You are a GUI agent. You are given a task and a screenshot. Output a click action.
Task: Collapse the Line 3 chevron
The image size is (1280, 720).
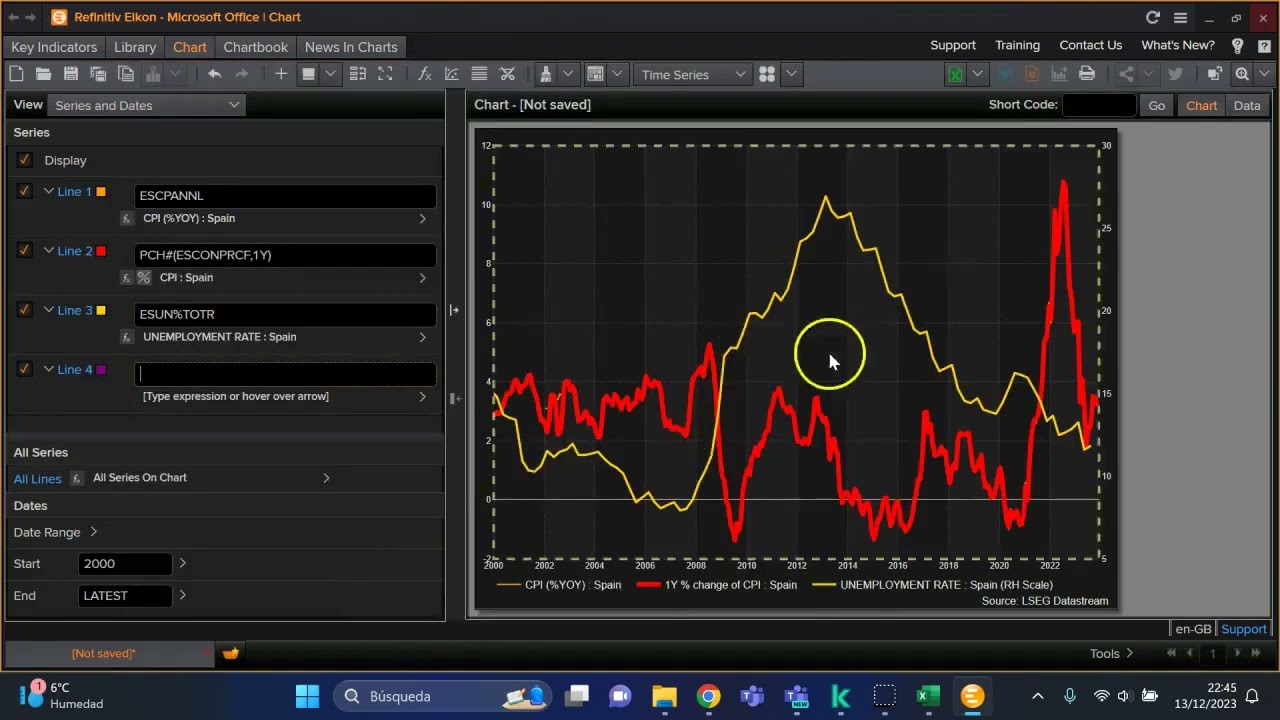tap(48, 310)
